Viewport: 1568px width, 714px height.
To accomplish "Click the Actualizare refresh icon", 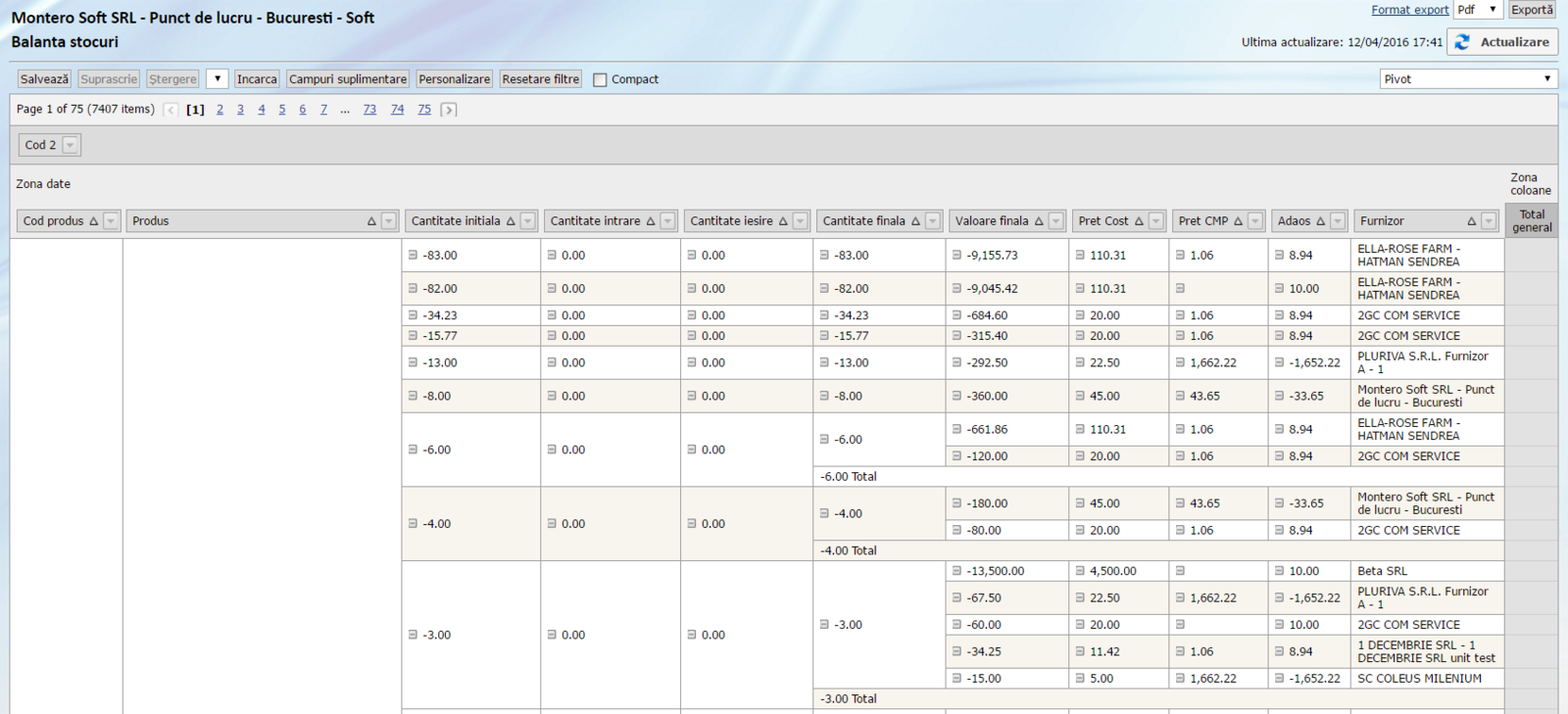I will tap(1462, 42).
